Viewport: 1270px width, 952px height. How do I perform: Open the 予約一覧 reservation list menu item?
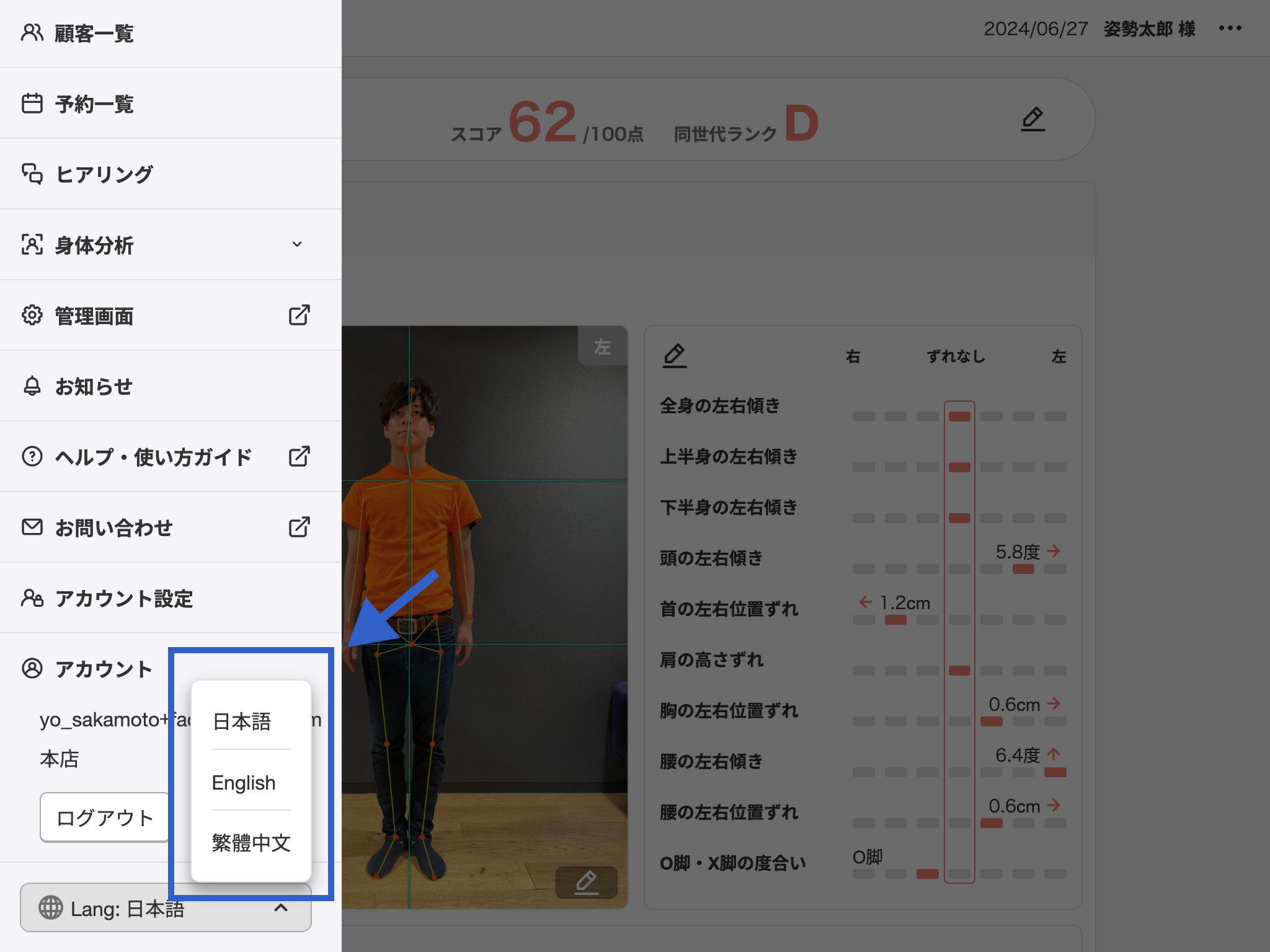pos(171,104)
